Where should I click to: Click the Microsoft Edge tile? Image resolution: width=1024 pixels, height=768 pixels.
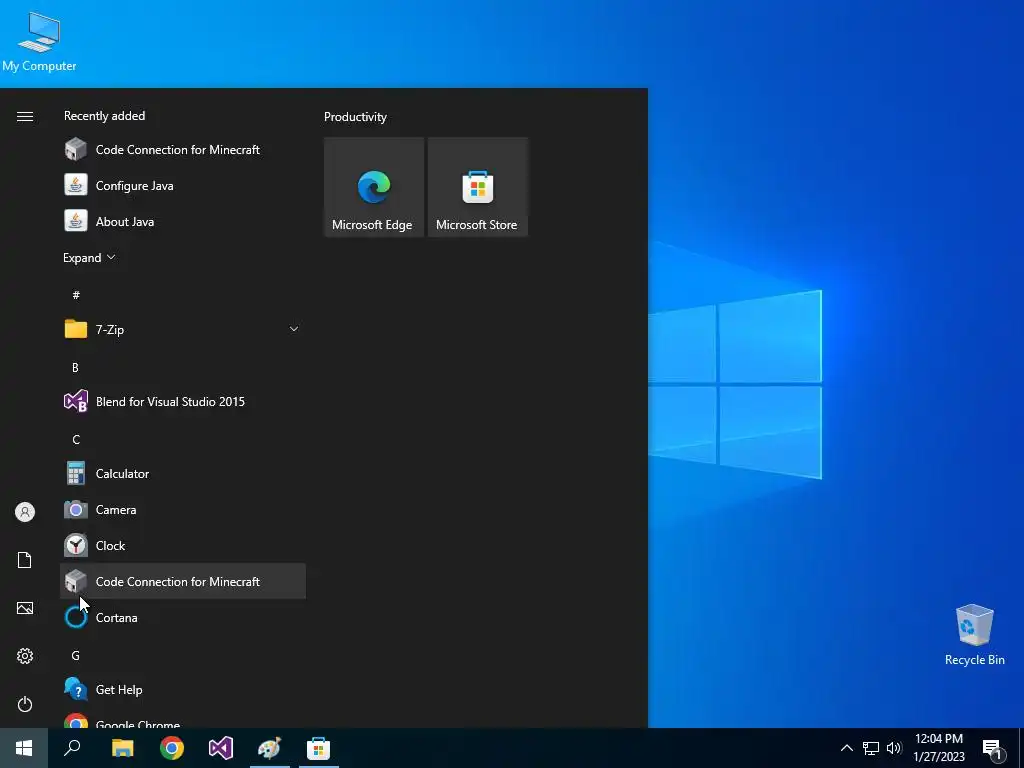374,187
